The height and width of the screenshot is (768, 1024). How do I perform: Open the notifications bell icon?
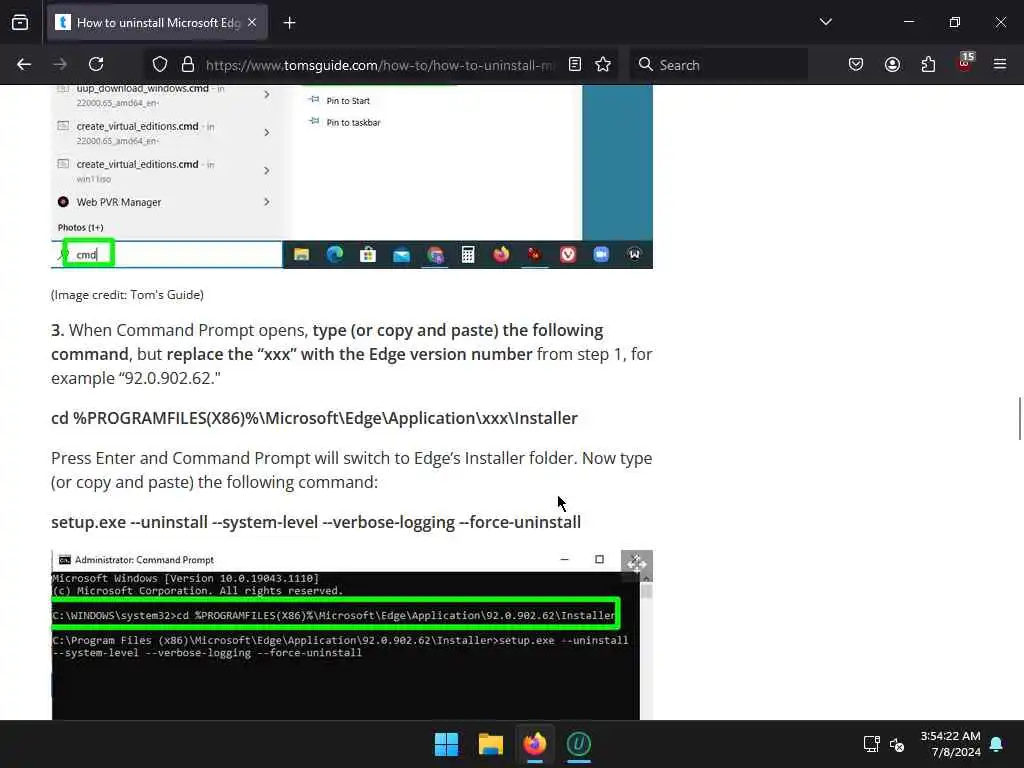(x=997, y=744)
